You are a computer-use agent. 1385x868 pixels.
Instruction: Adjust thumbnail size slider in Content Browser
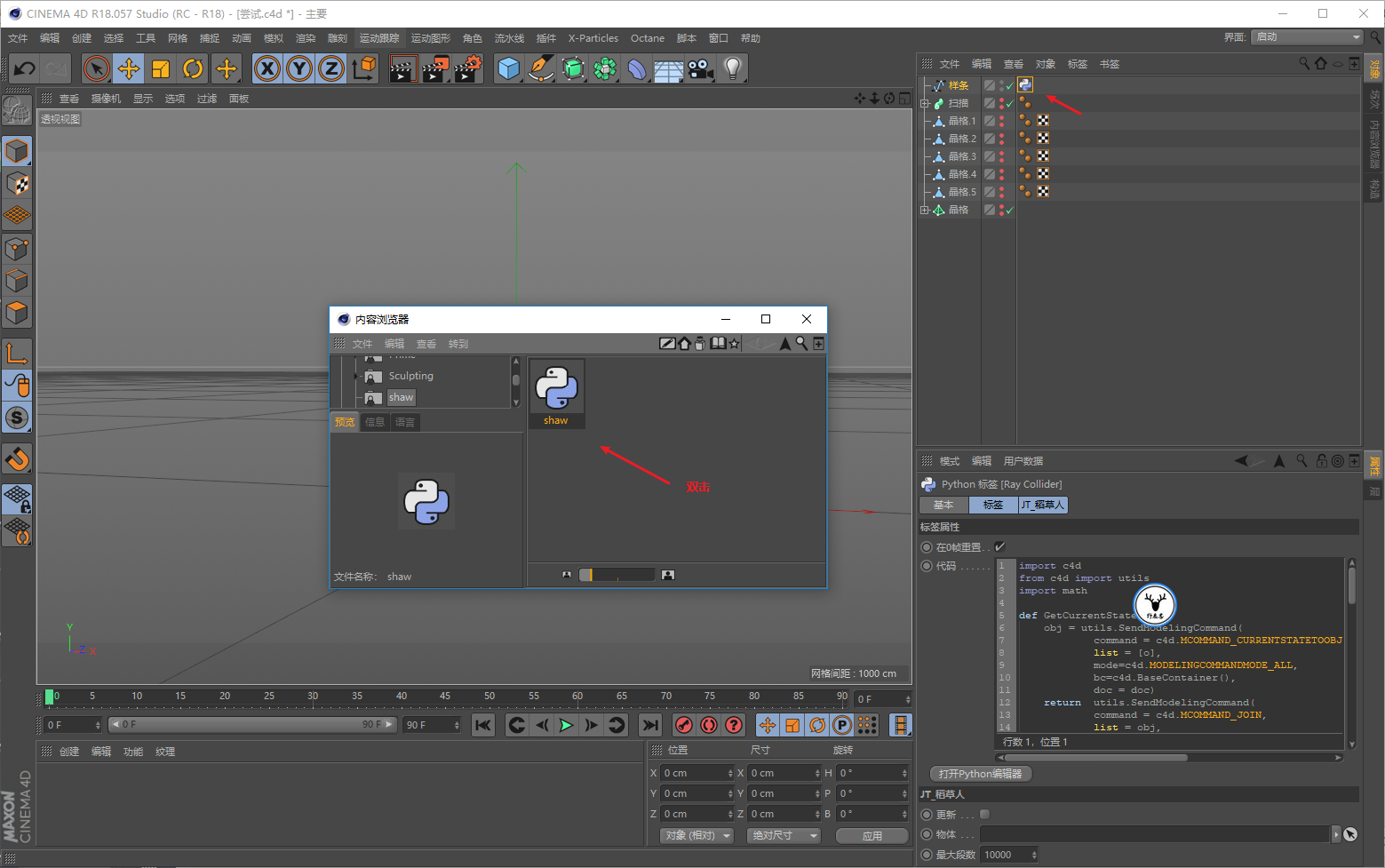617,575
